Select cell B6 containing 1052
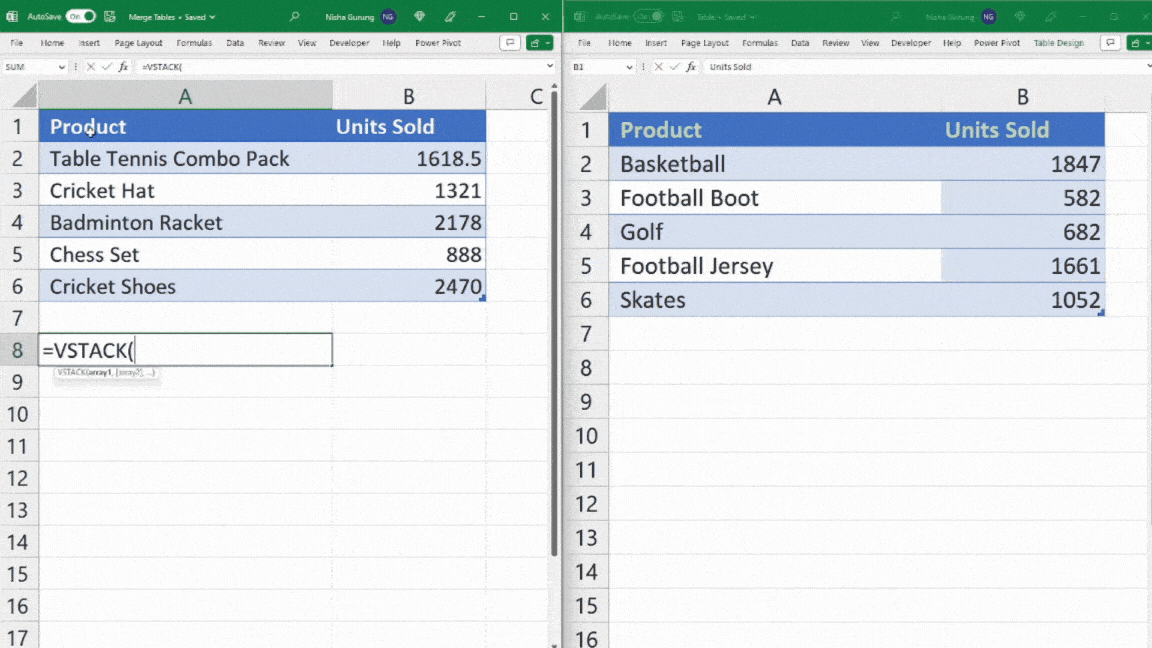Viewport: 1152px width, 648px height. click(1022, 299)
